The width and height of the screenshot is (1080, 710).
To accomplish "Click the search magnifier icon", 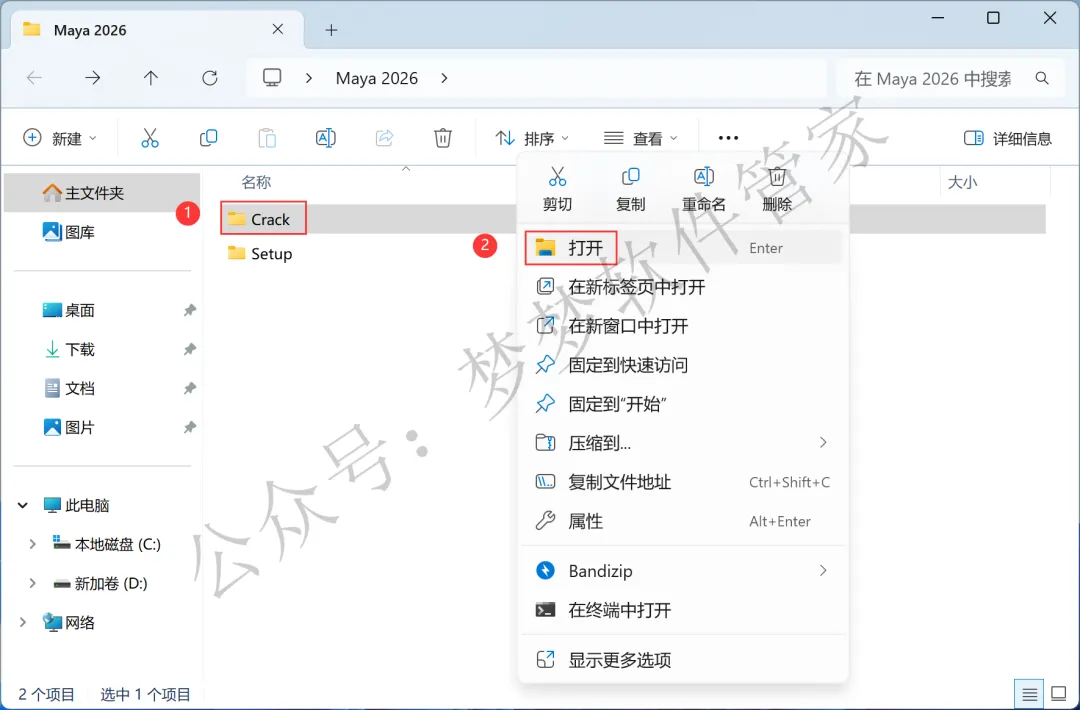I will coord(1042,79).
